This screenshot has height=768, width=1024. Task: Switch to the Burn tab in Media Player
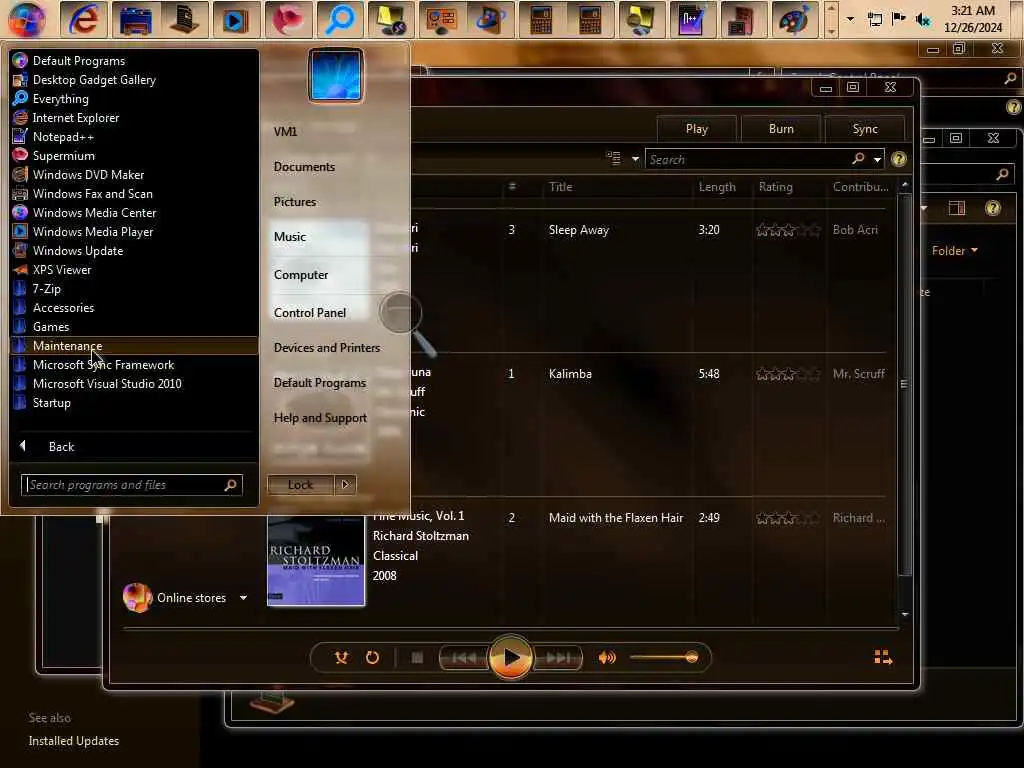pyautogui.click(x=781, y=129)
